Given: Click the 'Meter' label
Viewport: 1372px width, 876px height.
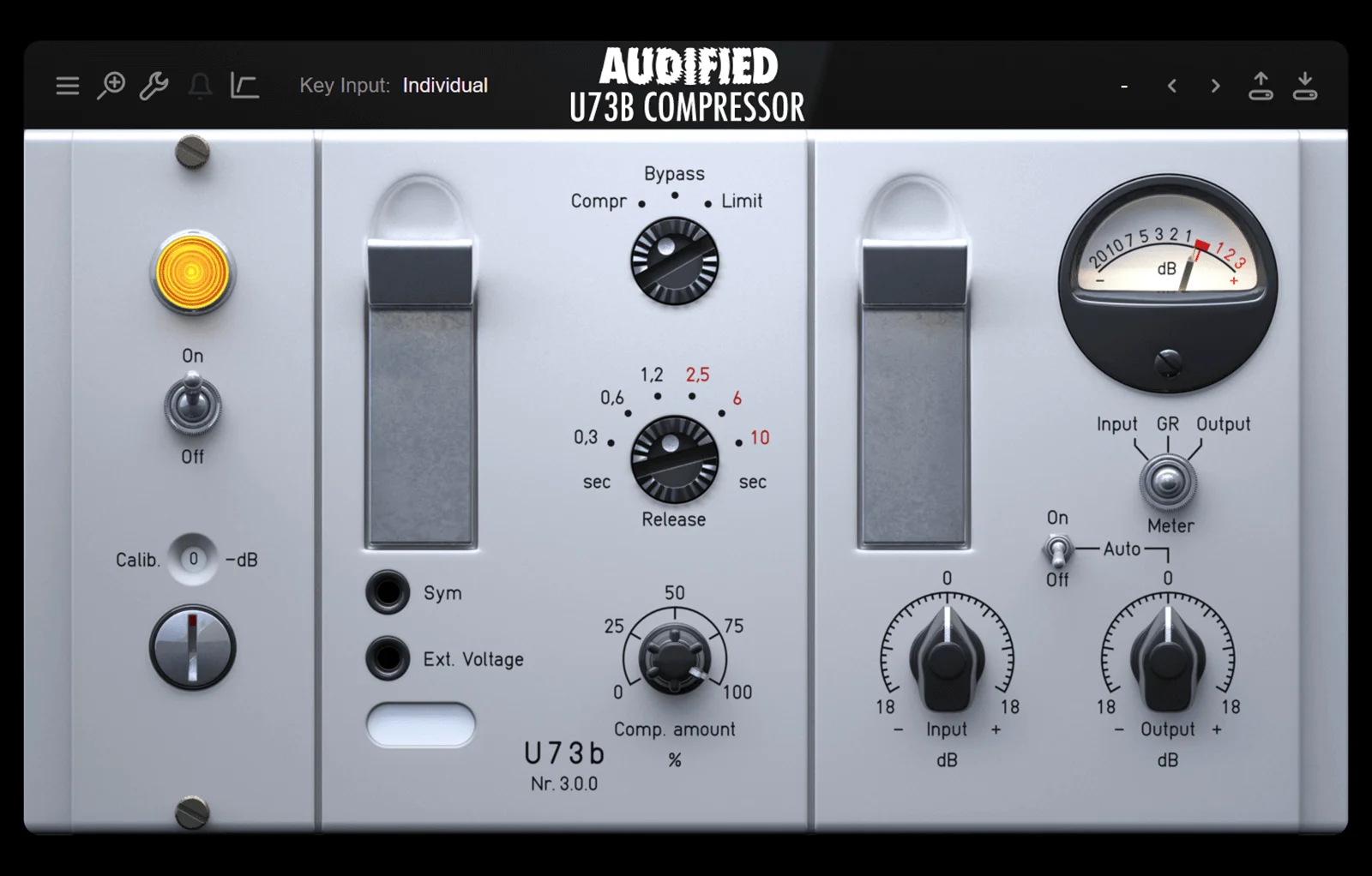Looking at the screenshot, I should tap(1170, 525).
